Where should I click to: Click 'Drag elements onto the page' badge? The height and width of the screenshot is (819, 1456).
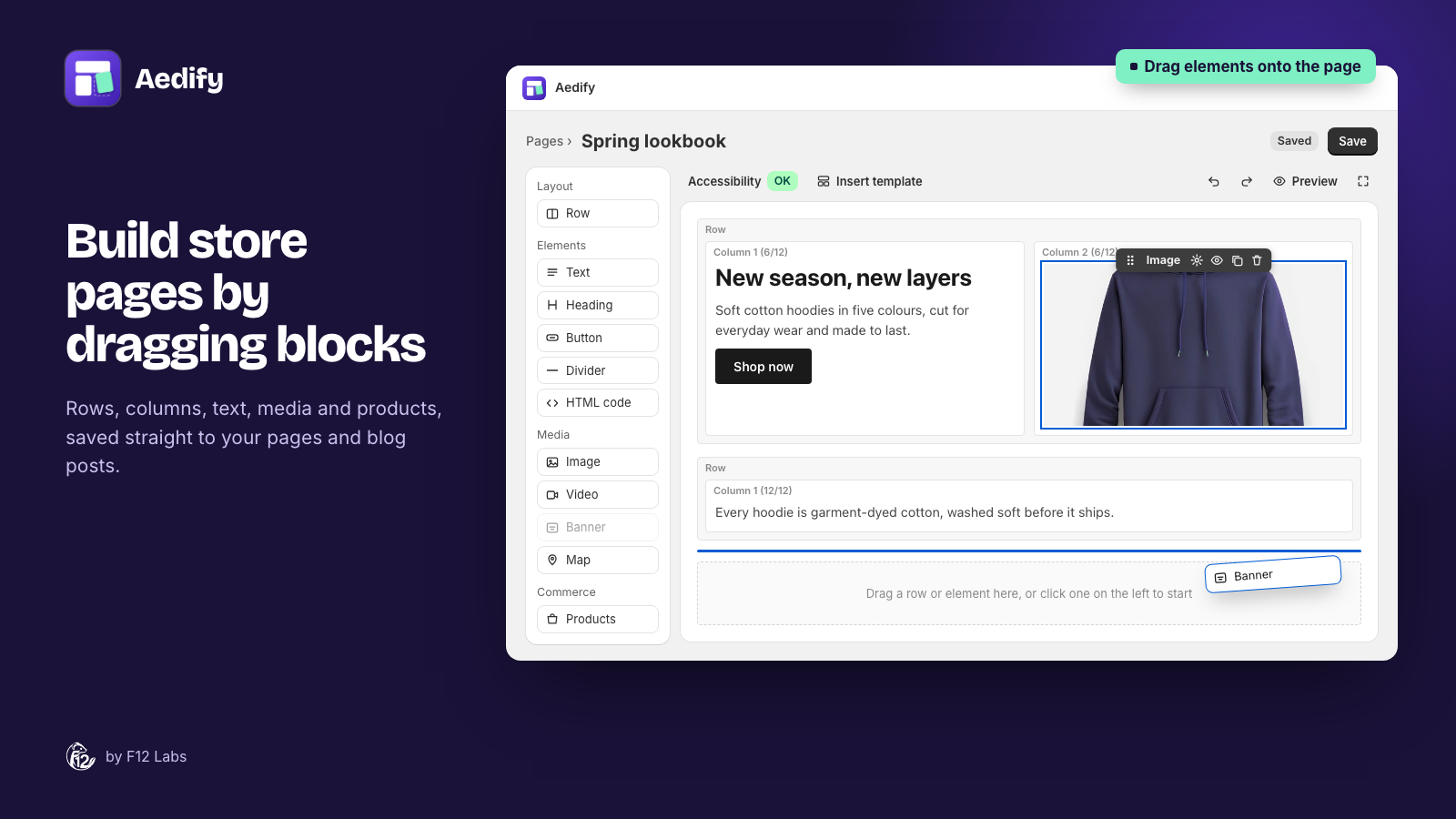click(x=1246, y=66)
